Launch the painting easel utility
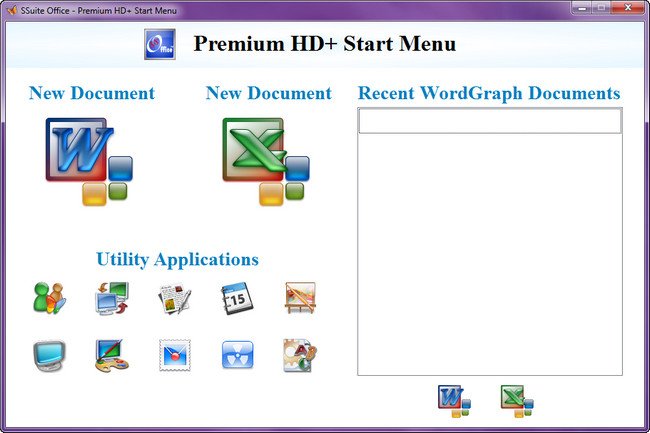Screen dimensions: 650x433 (300, 298)
